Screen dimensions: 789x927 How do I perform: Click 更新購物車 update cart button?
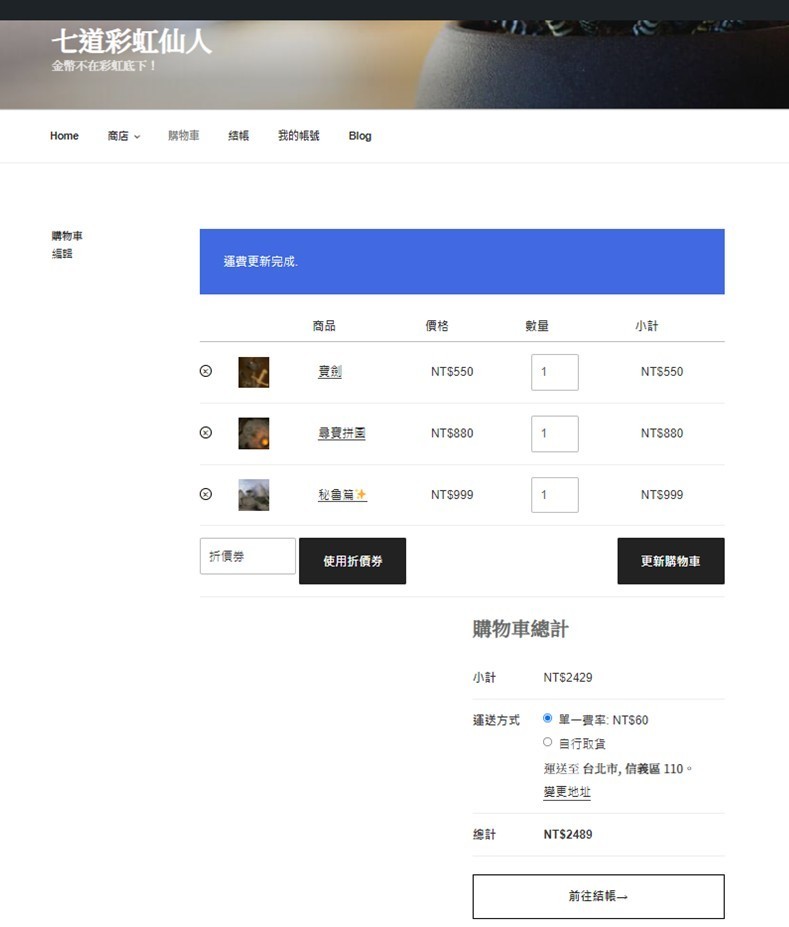point(670,561)
